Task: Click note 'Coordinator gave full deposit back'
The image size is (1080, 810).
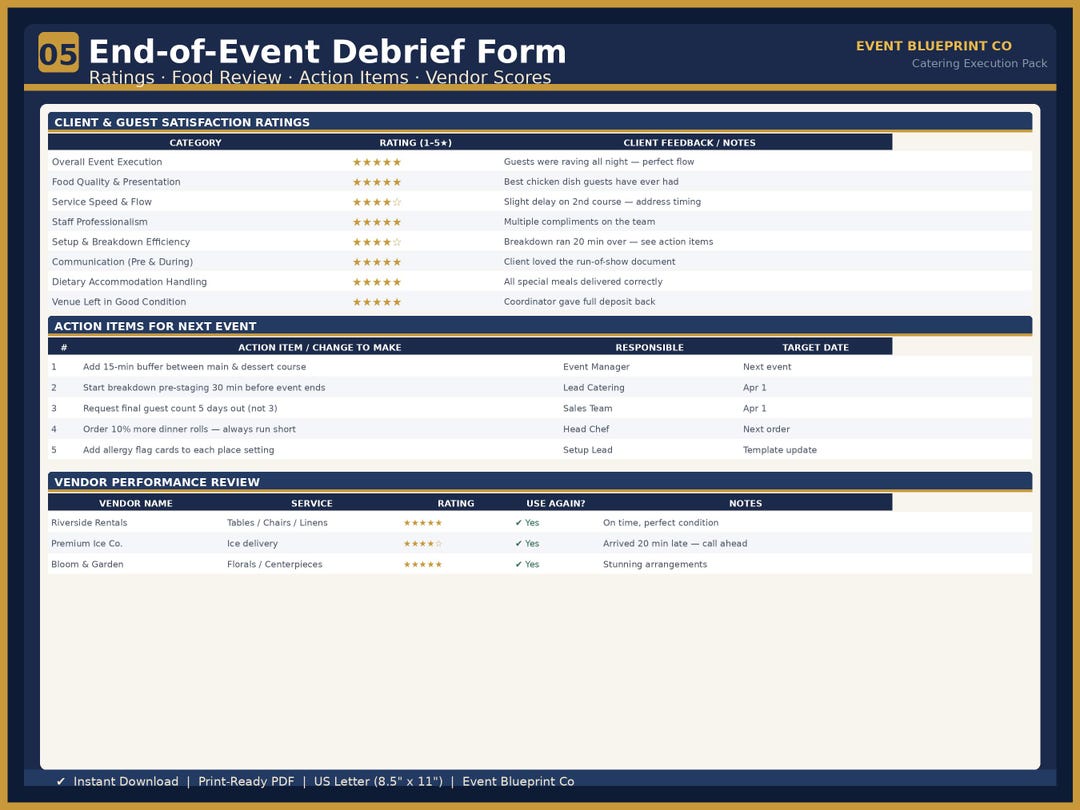Action: coord(579,302)
